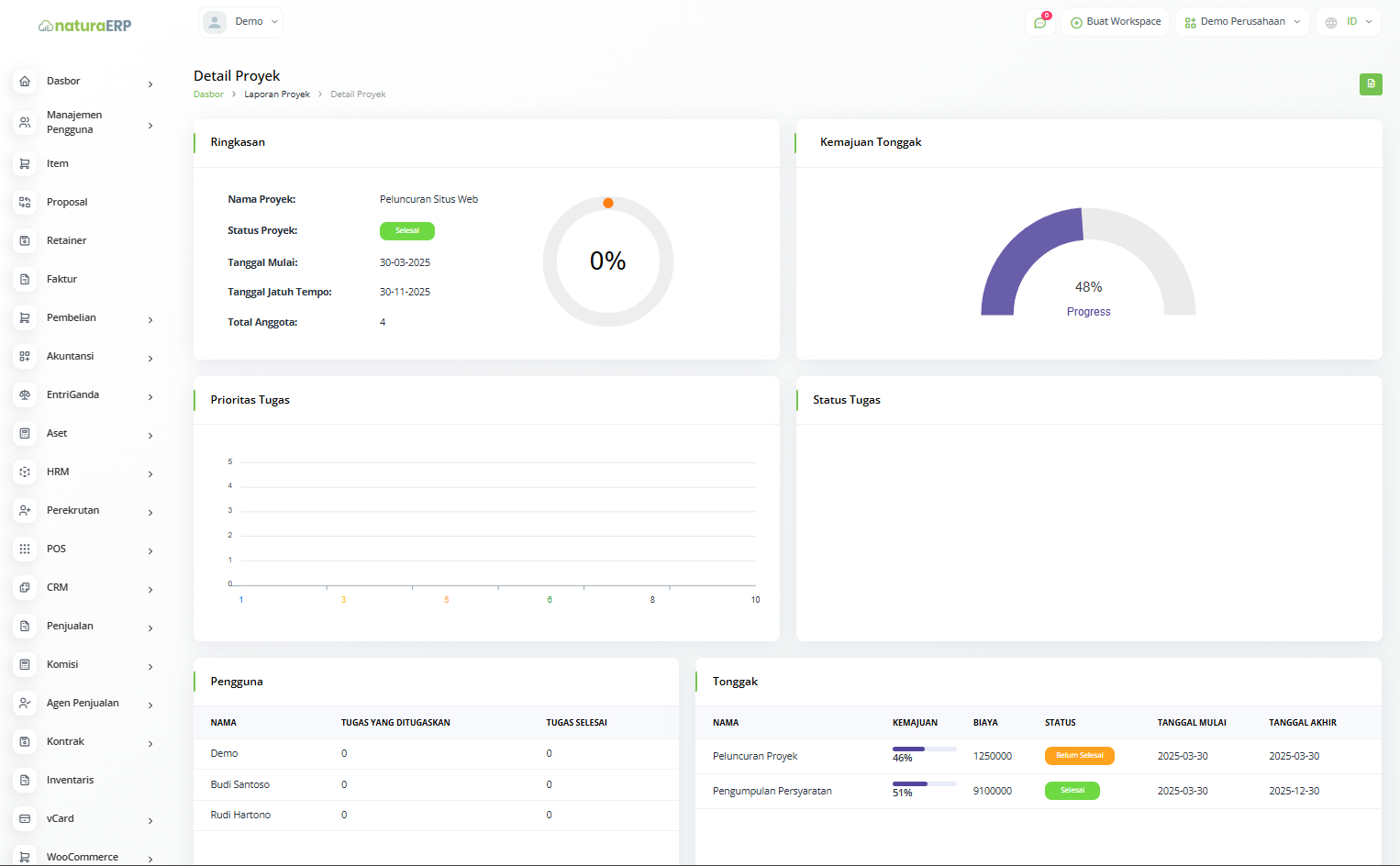Expand the HRM submenu chevron
Image resolution: width=1400 pixels, height=866 pixels.
click(150, 474)
